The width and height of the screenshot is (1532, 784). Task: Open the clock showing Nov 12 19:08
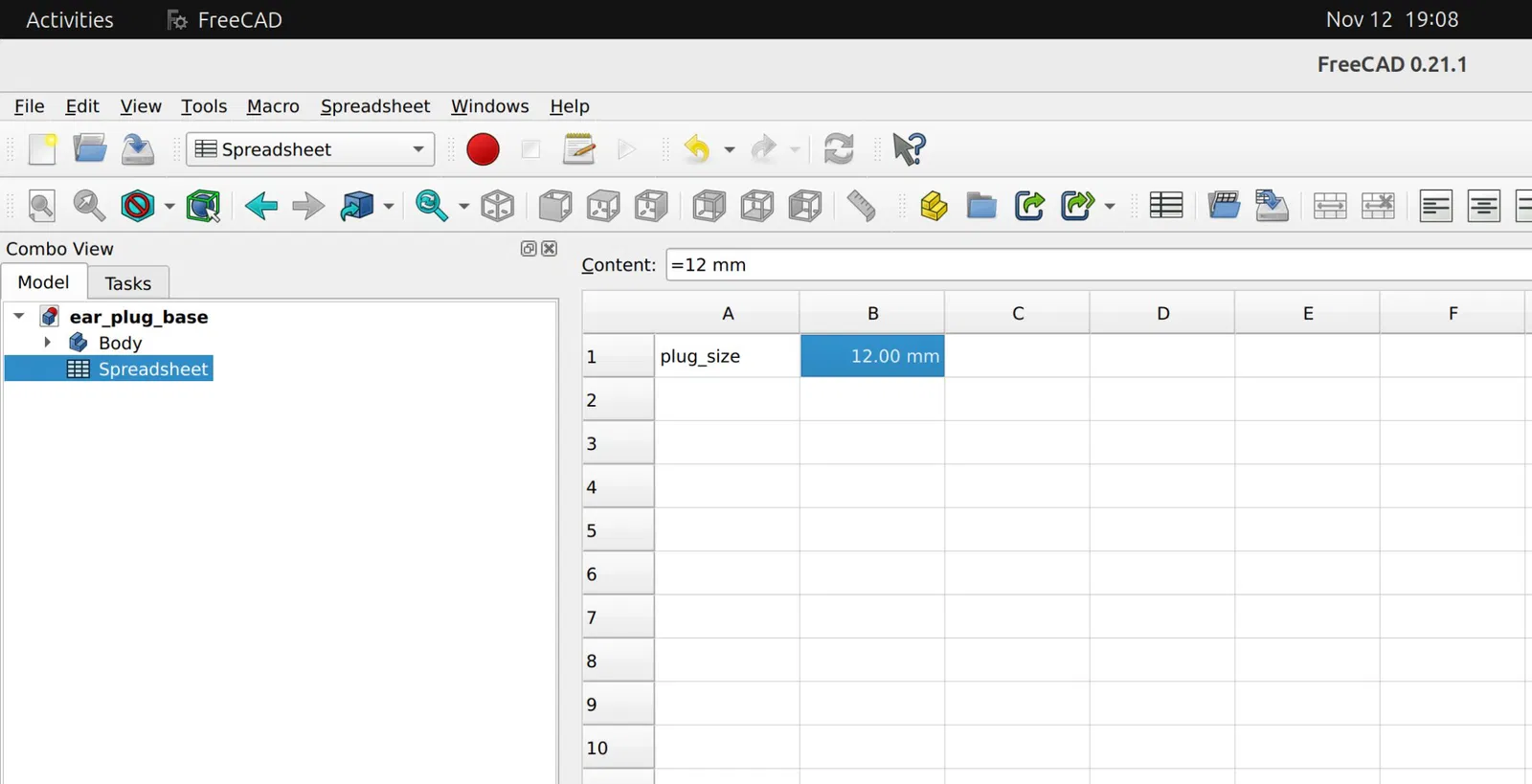(1392, 20)
